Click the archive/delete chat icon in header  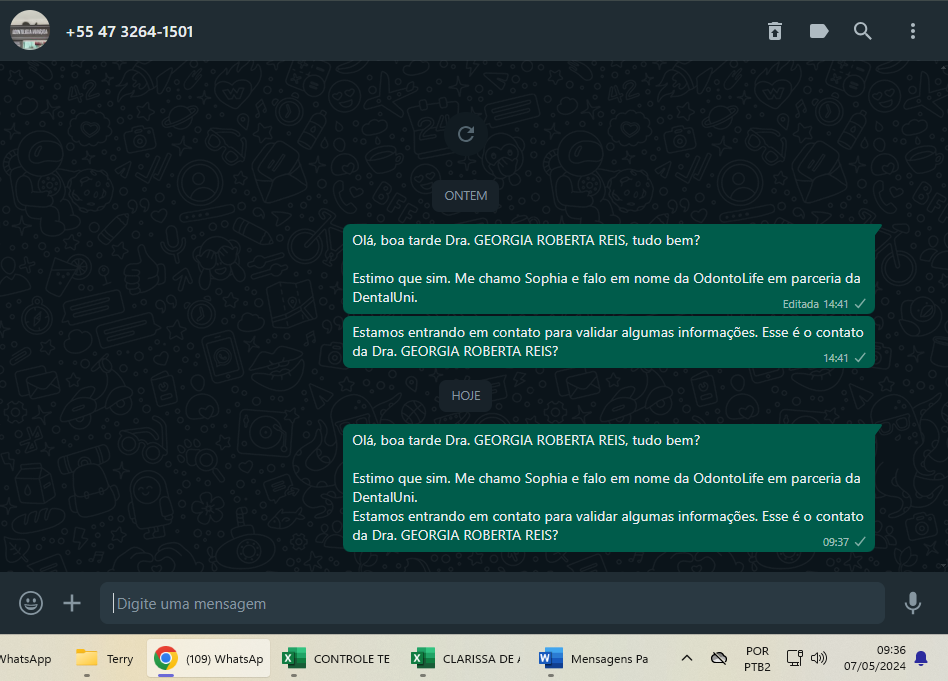pyautogui.click(x=774, y=31)
